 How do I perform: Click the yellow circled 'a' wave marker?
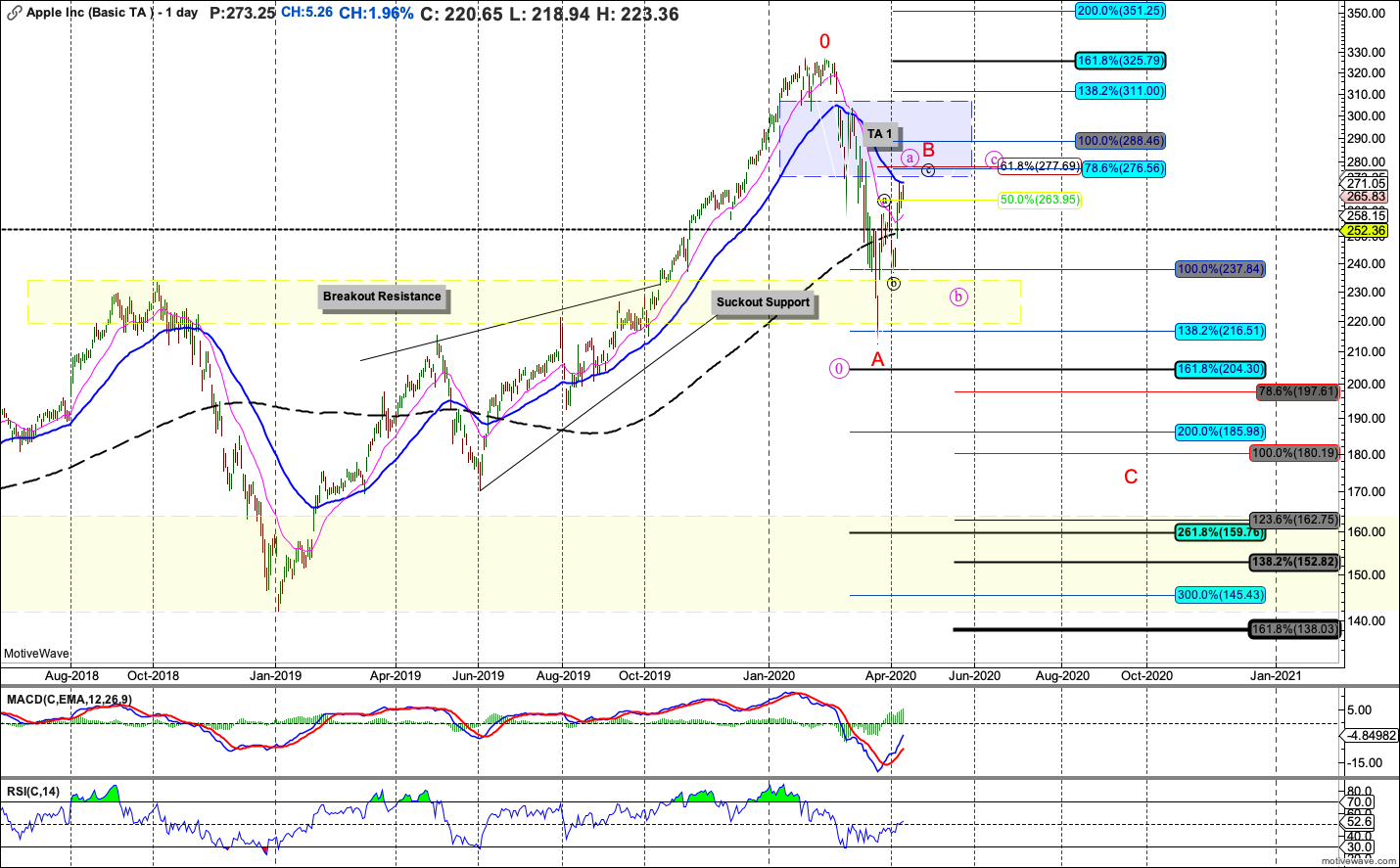point(884,201)
